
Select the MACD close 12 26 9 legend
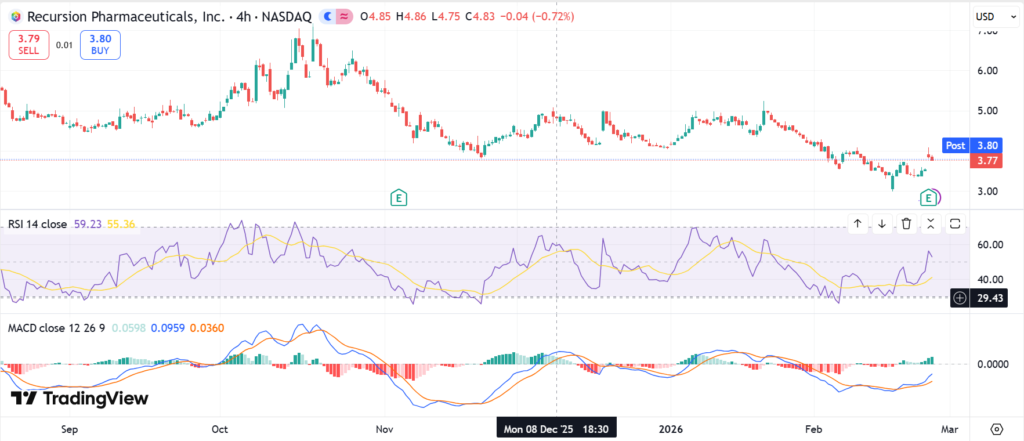point(56,327)
